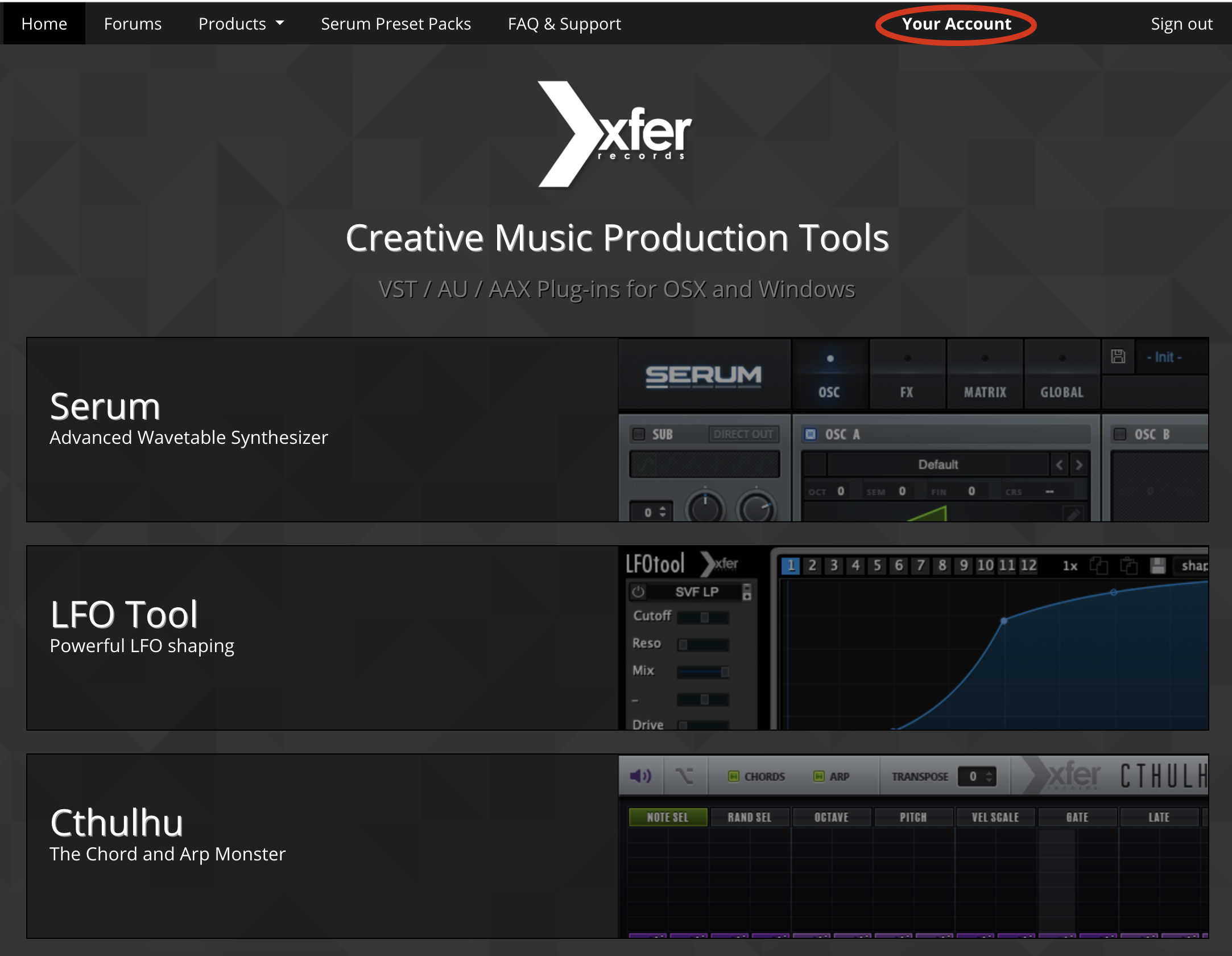Viewport: 1232px width, 956px height.
Task: Open the Init preset menu in Serum
Action: (x=1164, y=357)
